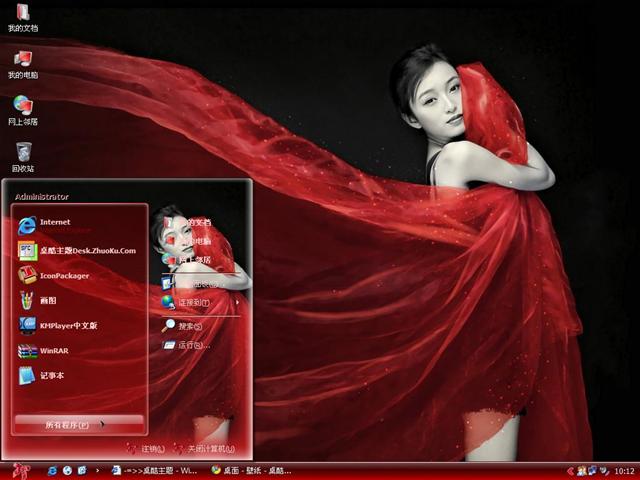Open 我的电脑 desktop icon
Viewport: 640px width, 480px height.
pyautogui.click(x=23, y=62)
